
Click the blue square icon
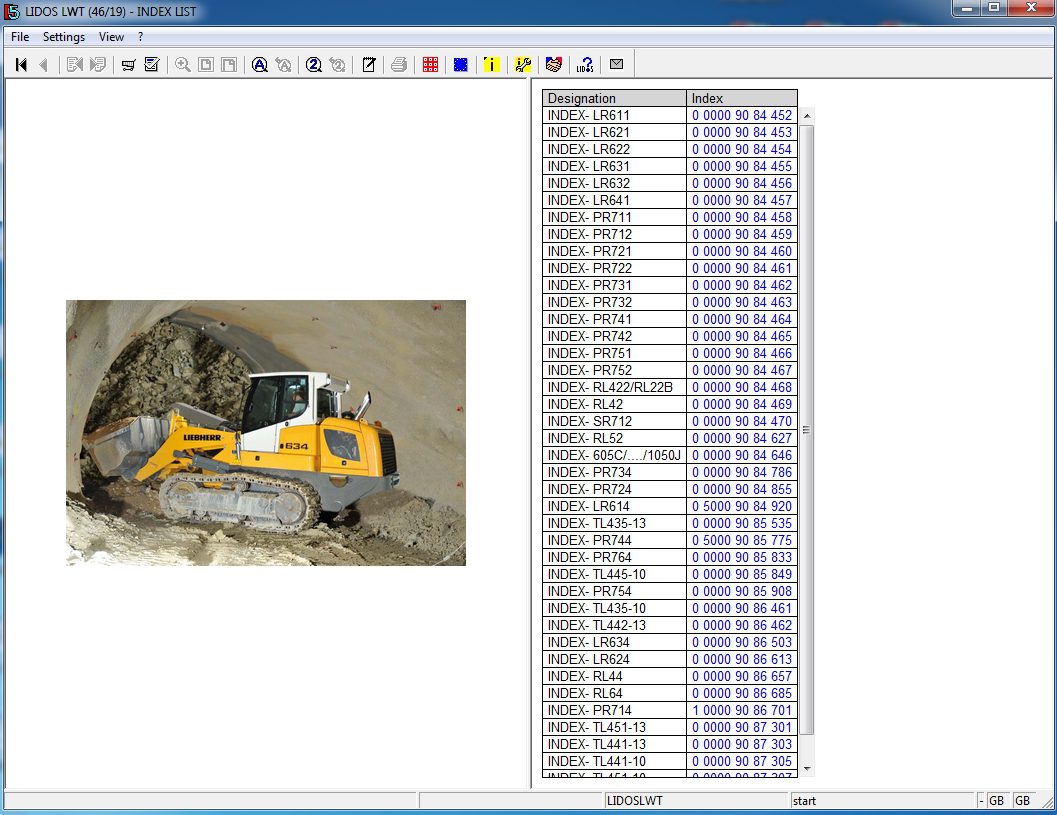click(460, 65)
